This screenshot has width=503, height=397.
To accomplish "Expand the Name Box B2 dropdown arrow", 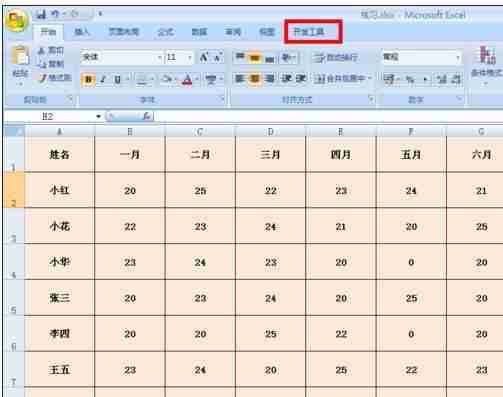I will [x=98, y=116].
